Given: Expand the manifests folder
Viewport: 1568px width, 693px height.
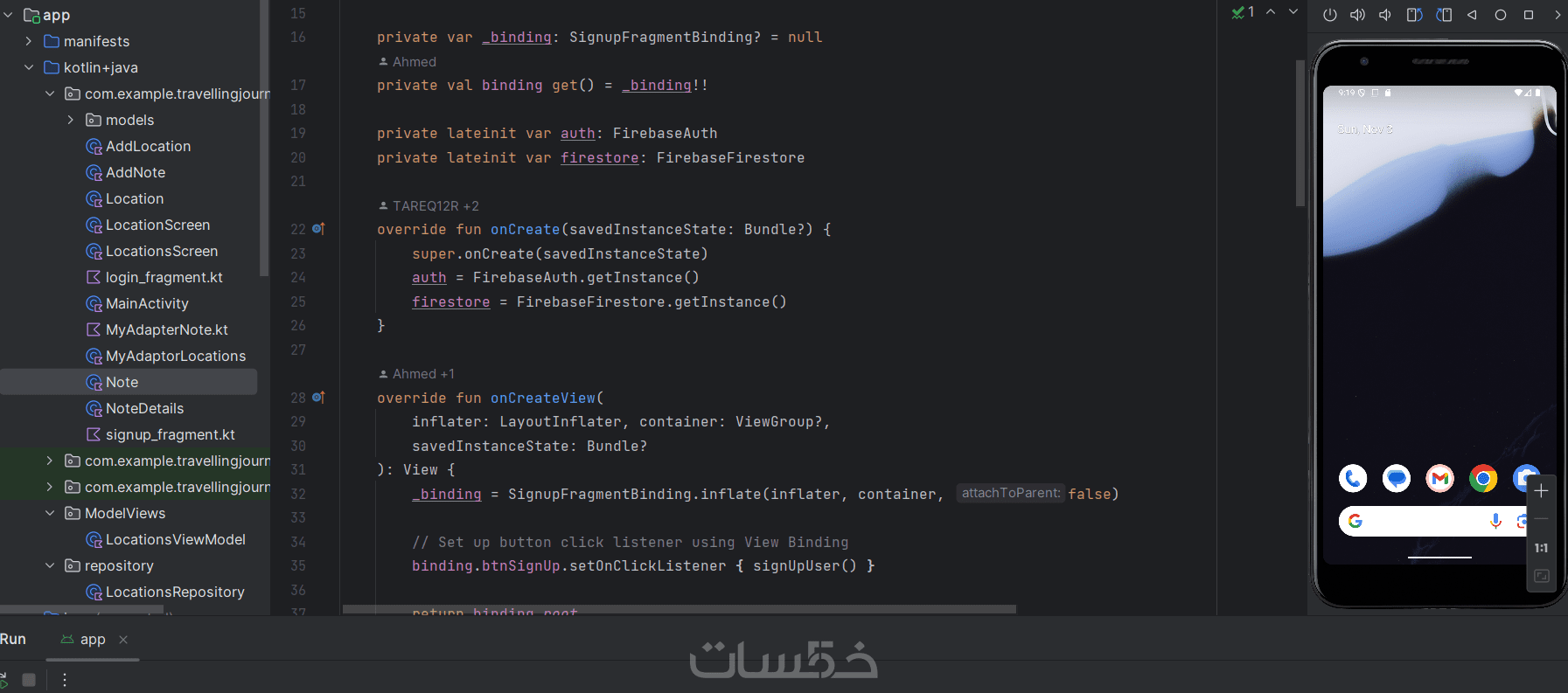Looking at the screenshot, I should [29, 41].
